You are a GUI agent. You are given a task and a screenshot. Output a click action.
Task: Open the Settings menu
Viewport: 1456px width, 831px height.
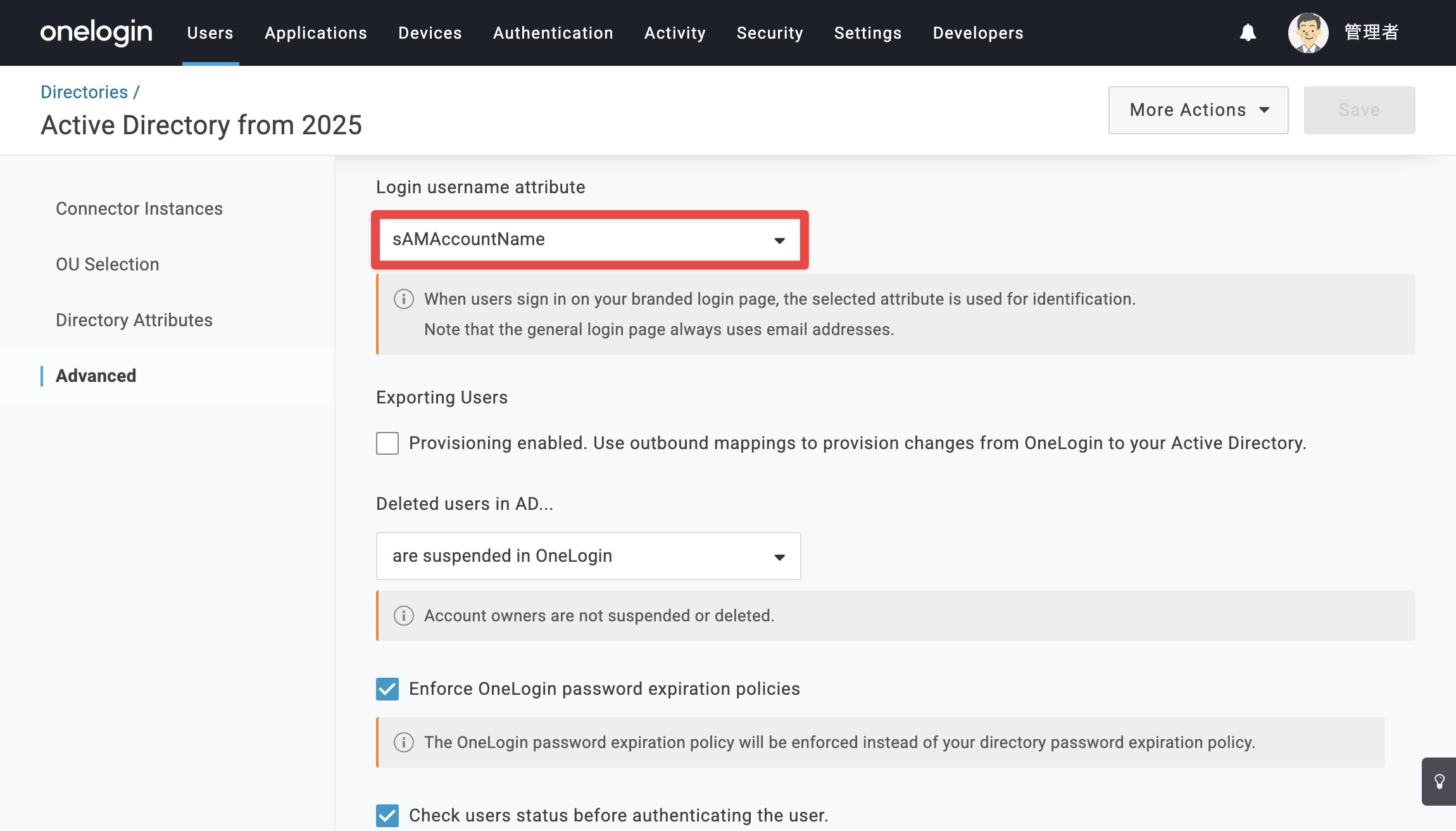point(868,33)
